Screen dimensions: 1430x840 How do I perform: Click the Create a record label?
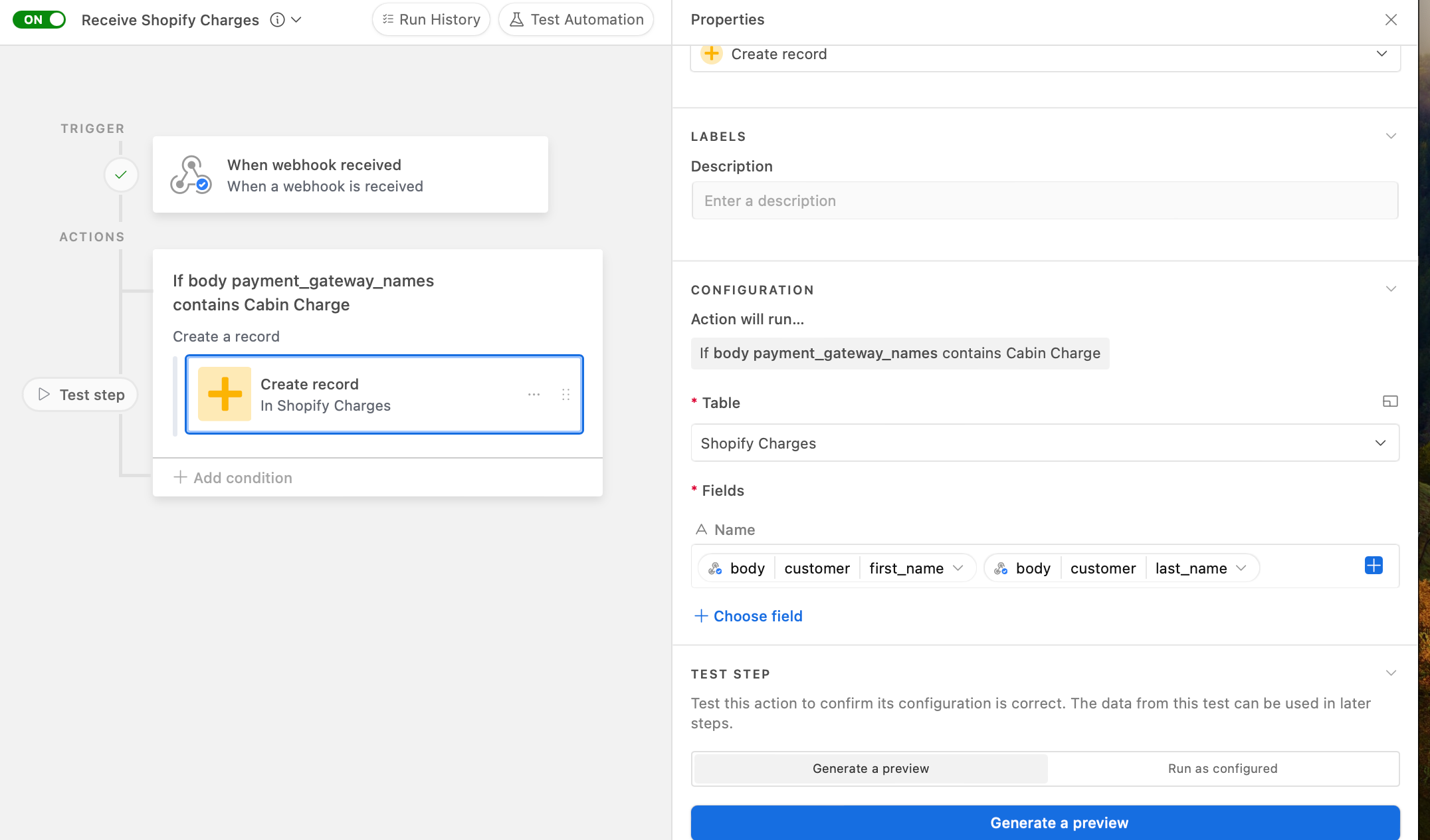[x=227, y=337]
